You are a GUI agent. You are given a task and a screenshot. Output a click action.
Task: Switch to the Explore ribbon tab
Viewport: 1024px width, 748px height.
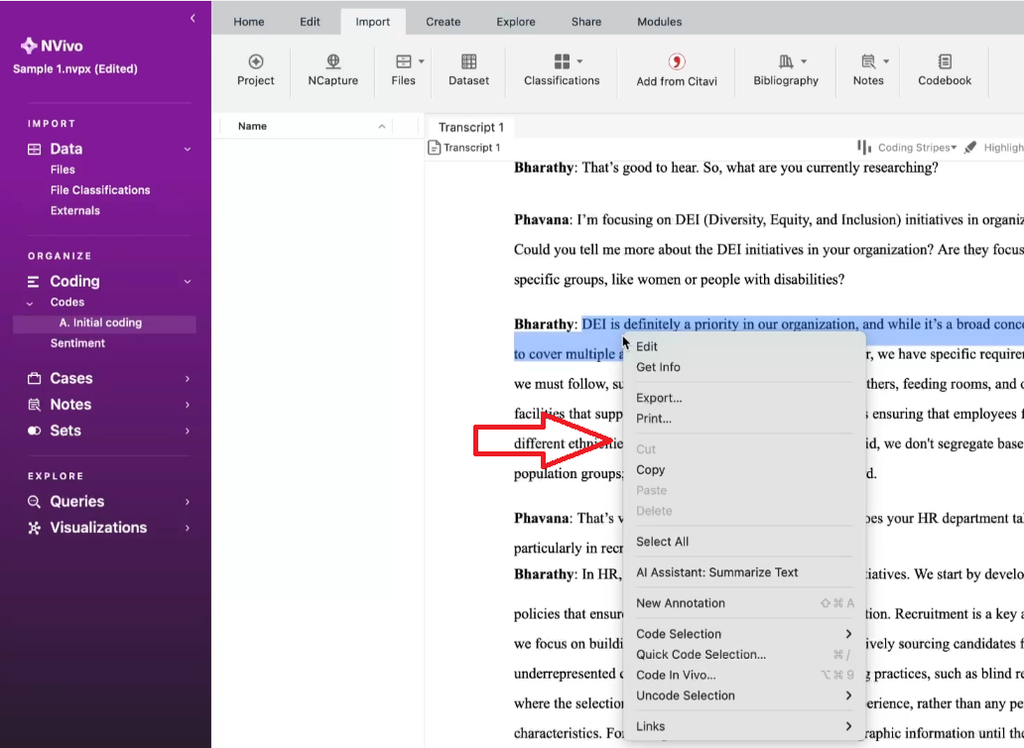(516, 22)
